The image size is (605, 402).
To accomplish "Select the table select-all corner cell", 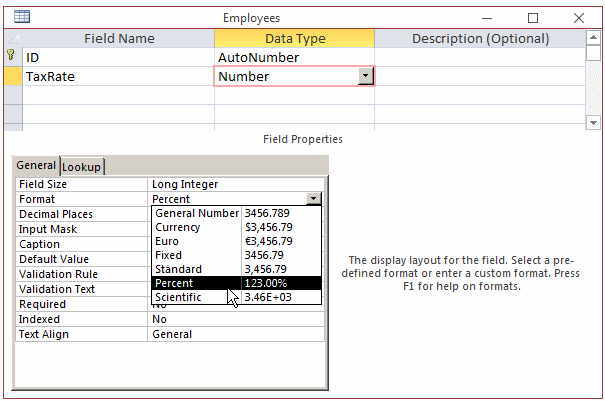I will tap(13, 38).
